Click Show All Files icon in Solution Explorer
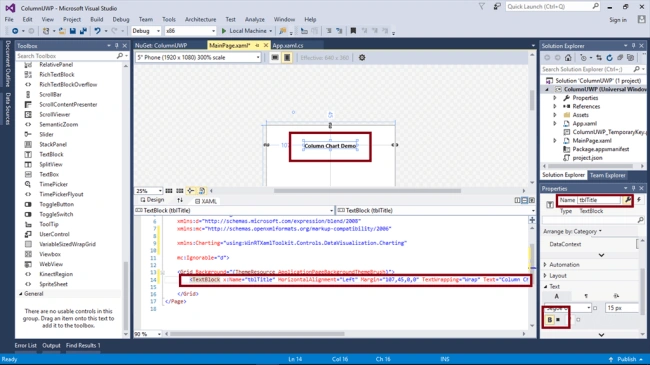 (x=631, y=58)
